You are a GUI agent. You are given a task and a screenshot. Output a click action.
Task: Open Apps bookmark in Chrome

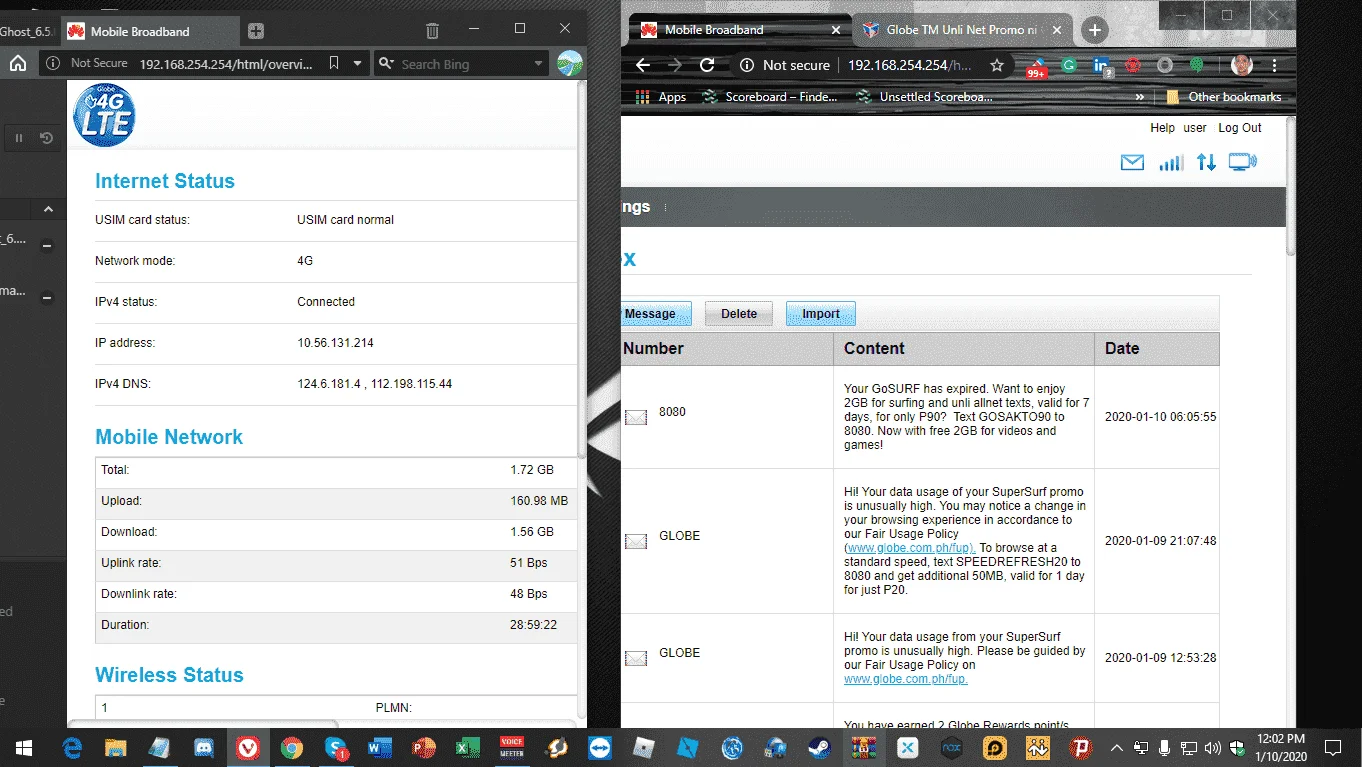point(661,97)
